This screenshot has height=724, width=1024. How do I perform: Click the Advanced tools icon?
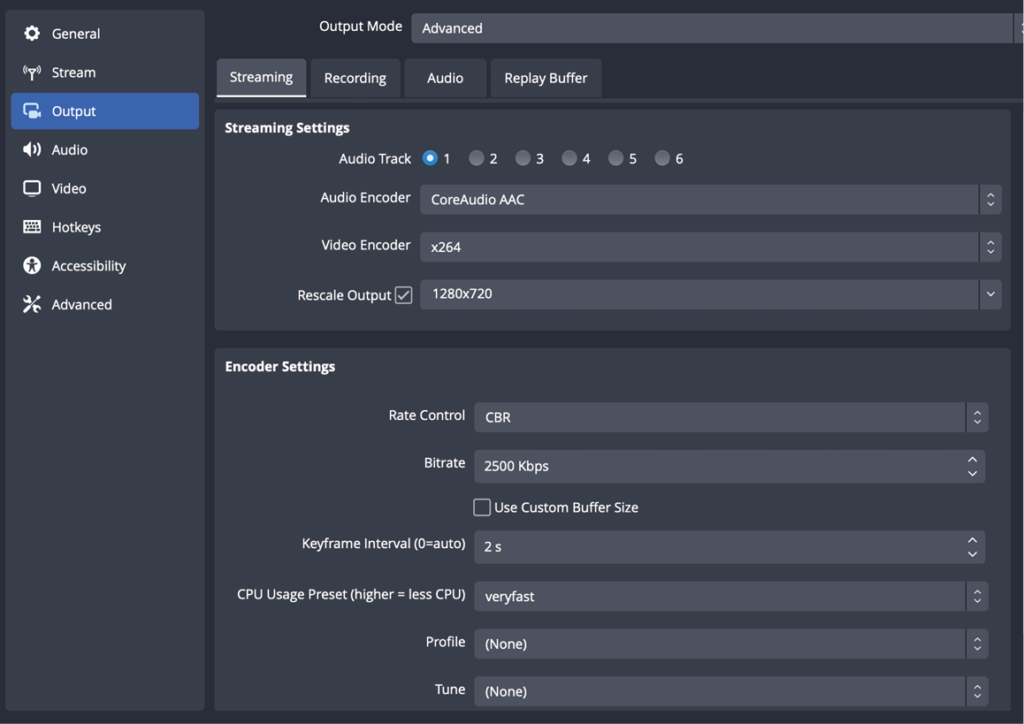[x=32, y=305]
